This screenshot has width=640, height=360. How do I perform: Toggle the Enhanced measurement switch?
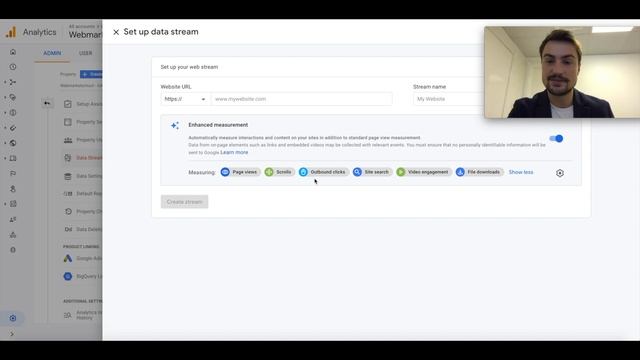pos(556,139)
